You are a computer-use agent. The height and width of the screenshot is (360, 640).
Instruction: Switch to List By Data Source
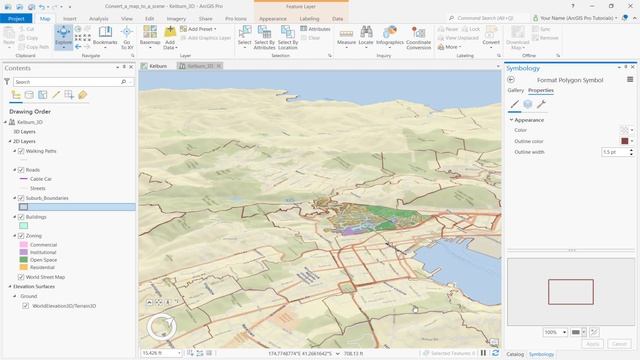point(29,95)
